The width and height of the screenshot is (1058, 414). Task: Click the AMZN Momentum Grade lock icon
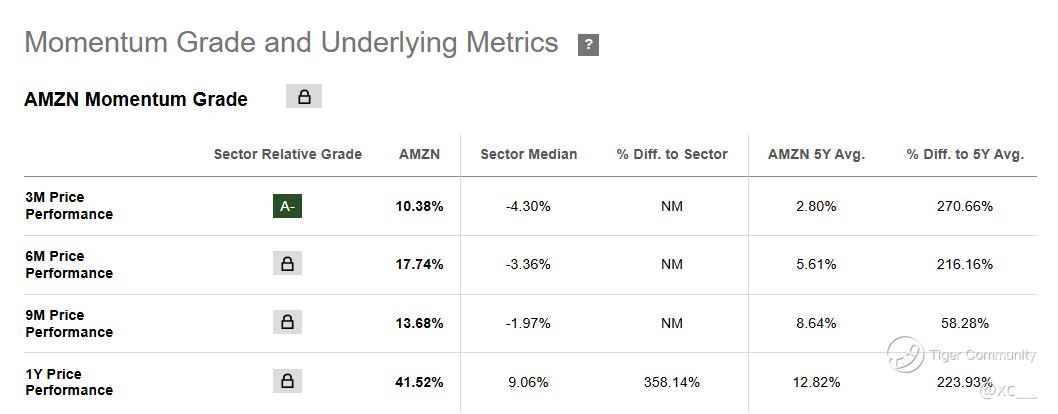coord(304,97)
